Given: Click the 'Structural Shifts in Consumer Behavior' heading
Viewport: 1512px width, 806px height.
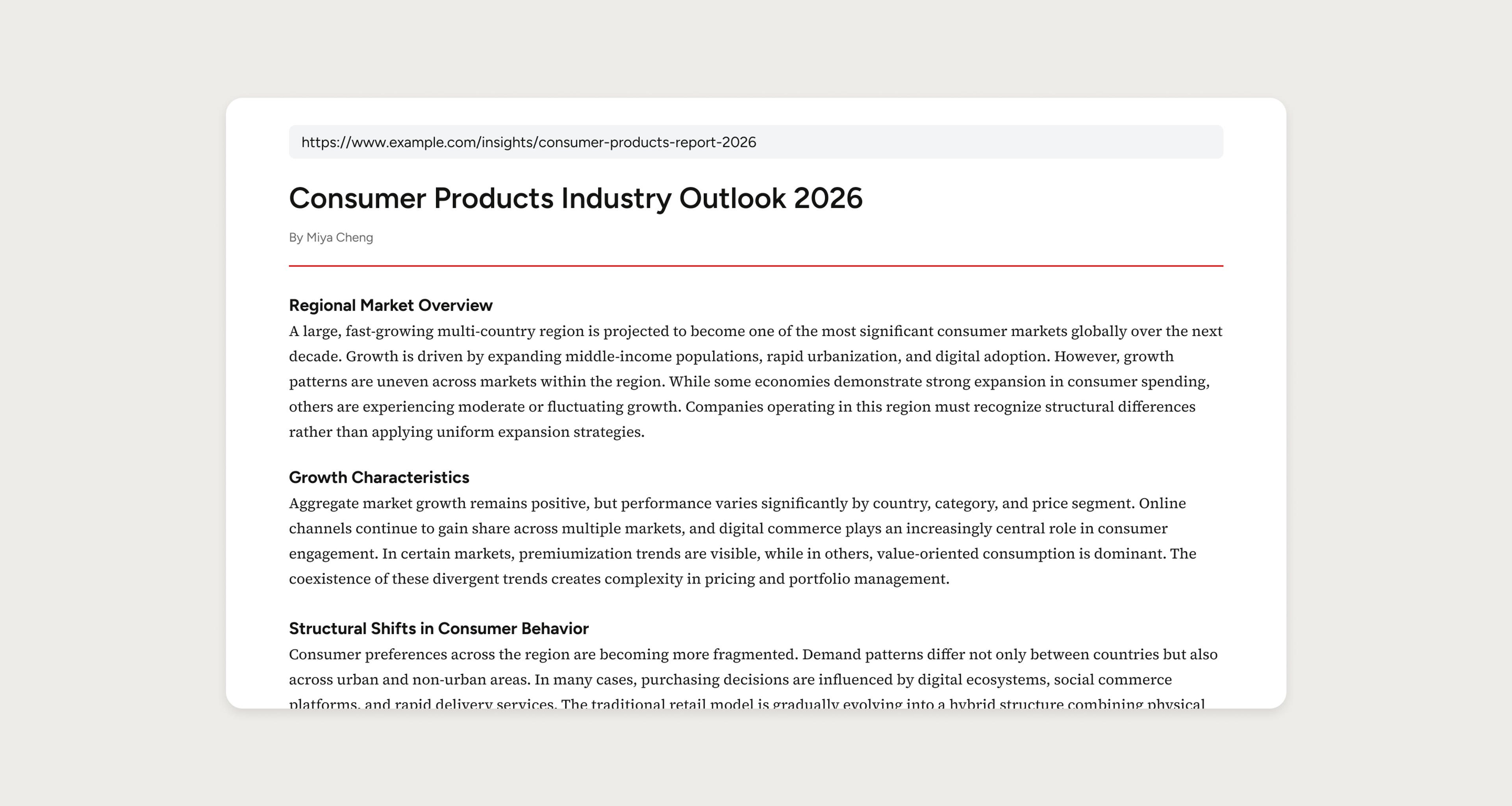Looking at the screenshot, I should pyautogui.click(x=439, y=629).
